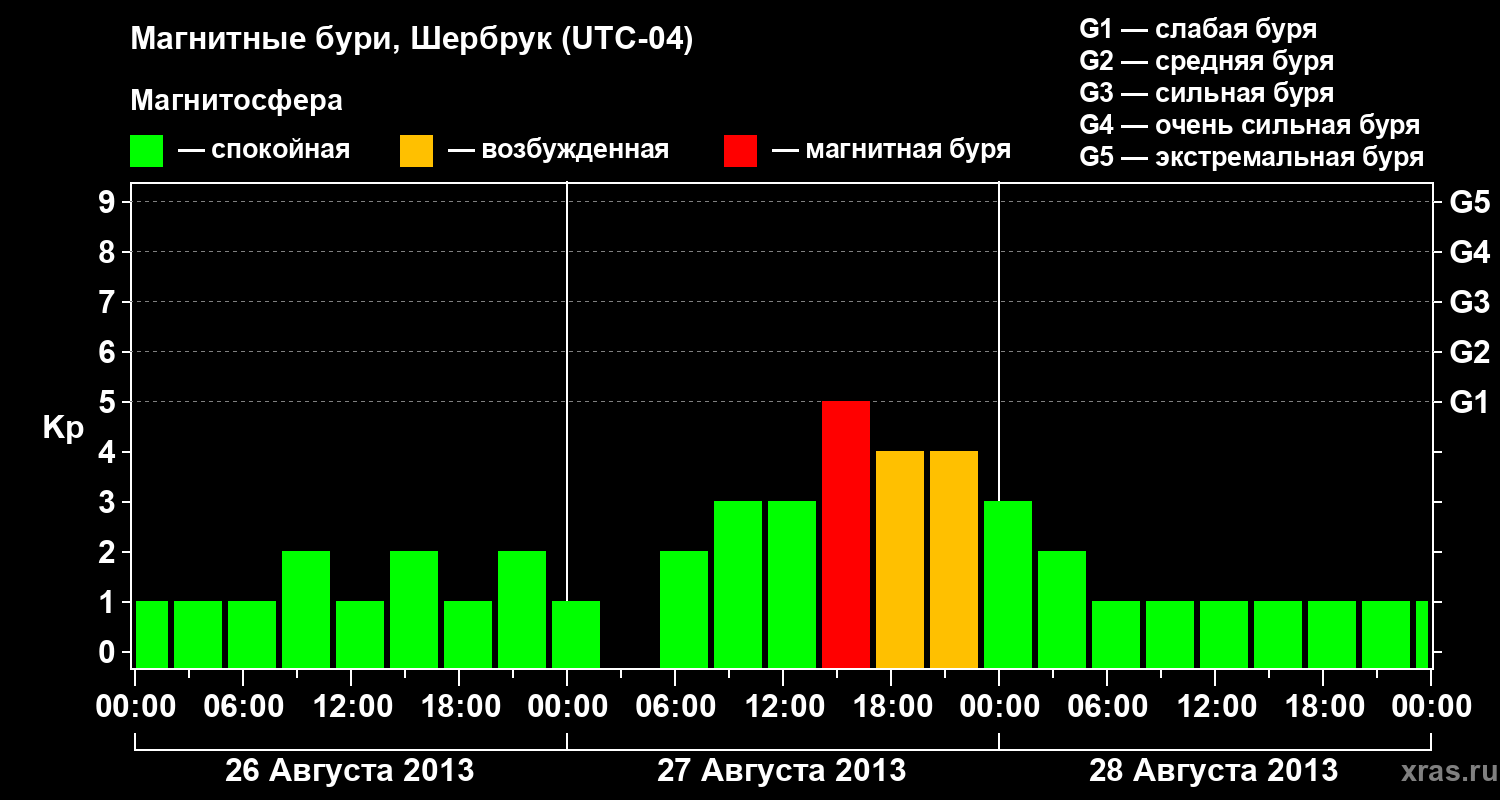The height and width of the screenshot is (800, 1500).
Task: Click the orange 'возбужденная' legend swatch
Action: (416, 151)
